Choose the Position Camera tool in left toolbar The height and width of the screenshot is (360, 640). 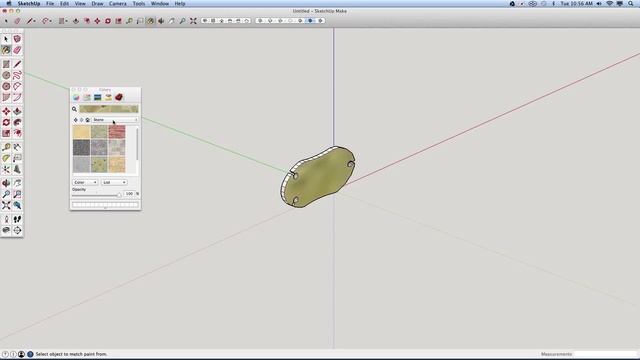(6, 220)
